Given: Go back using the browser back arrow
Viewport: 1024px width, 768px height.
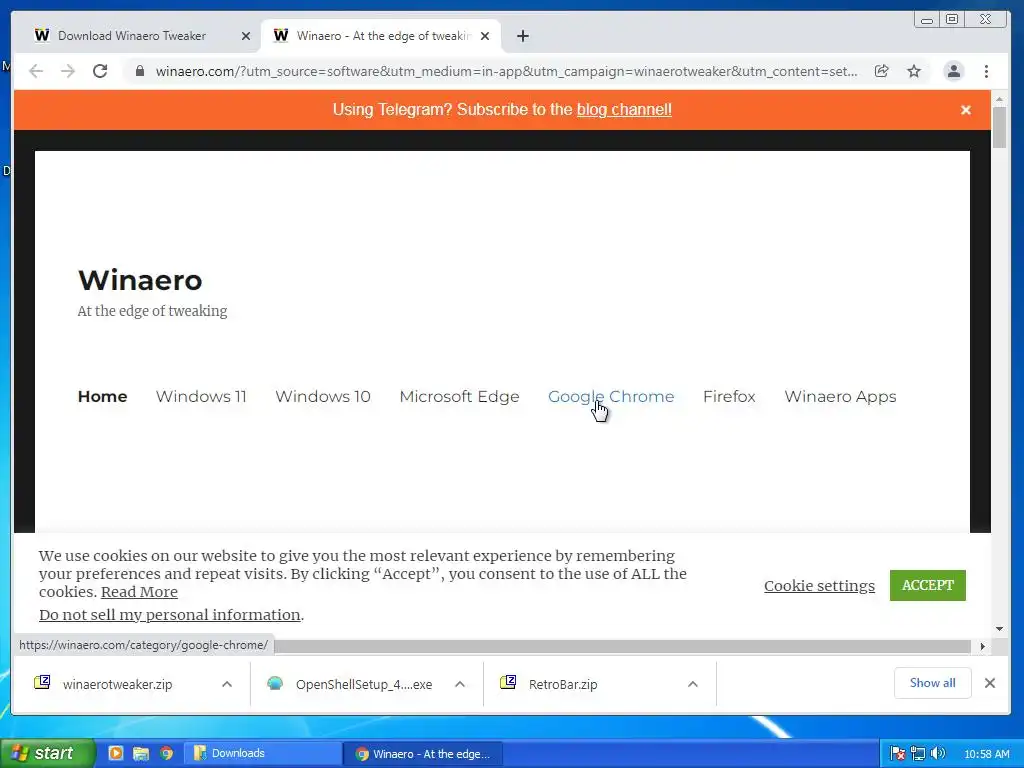Looking at the screenshot, I should coord(36,71).
